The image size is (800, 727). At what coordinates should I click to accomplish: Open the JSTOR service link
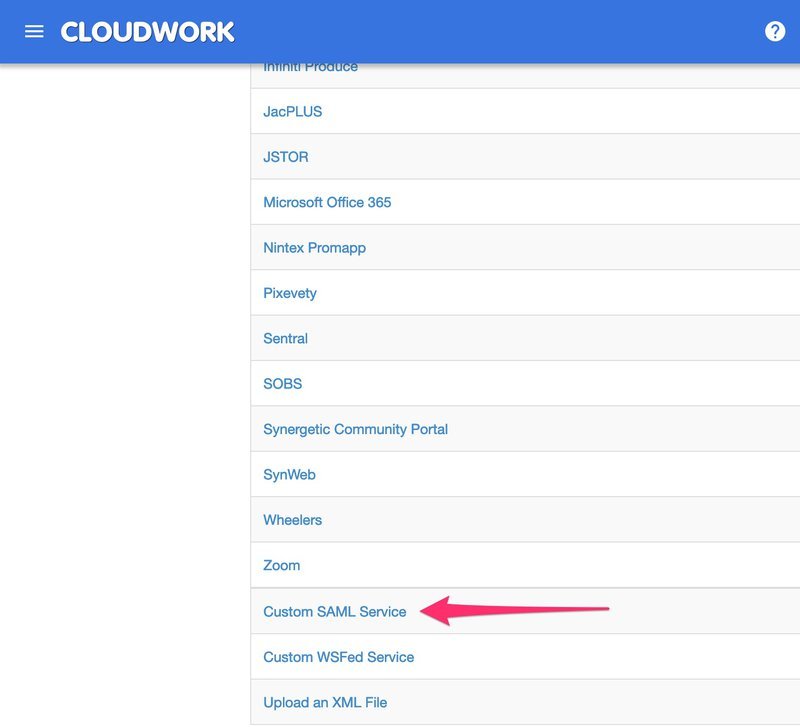click(x=285, y=156)
